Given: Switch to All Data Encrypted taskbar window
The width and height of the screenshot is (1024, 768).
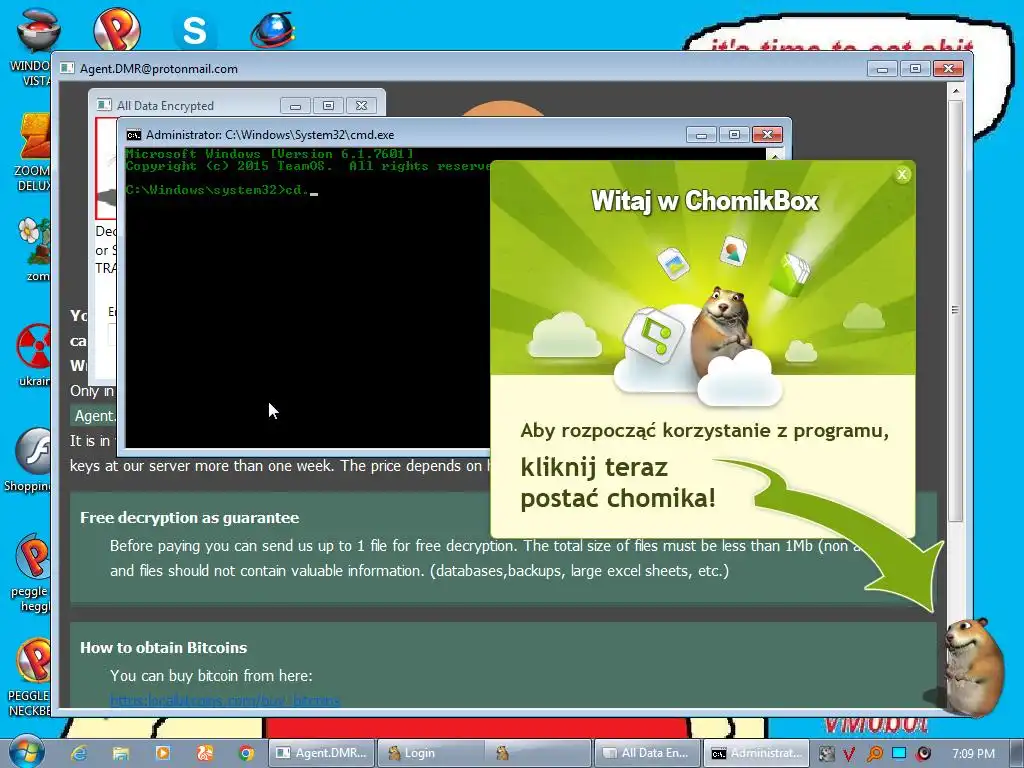Looking at the screenshot, I should coord(647,753).
